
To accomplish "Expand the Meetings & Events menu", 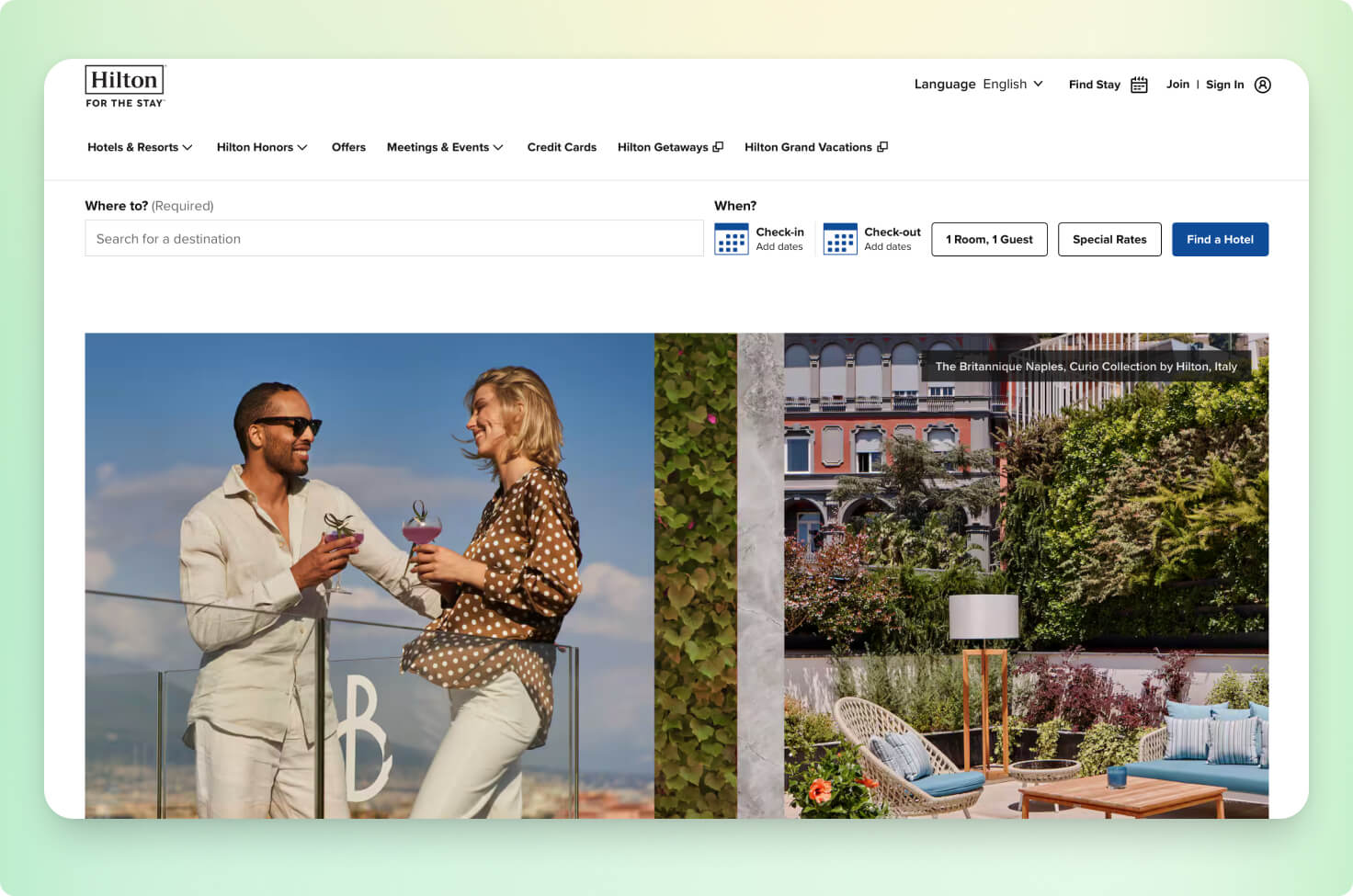I will 445,147.
